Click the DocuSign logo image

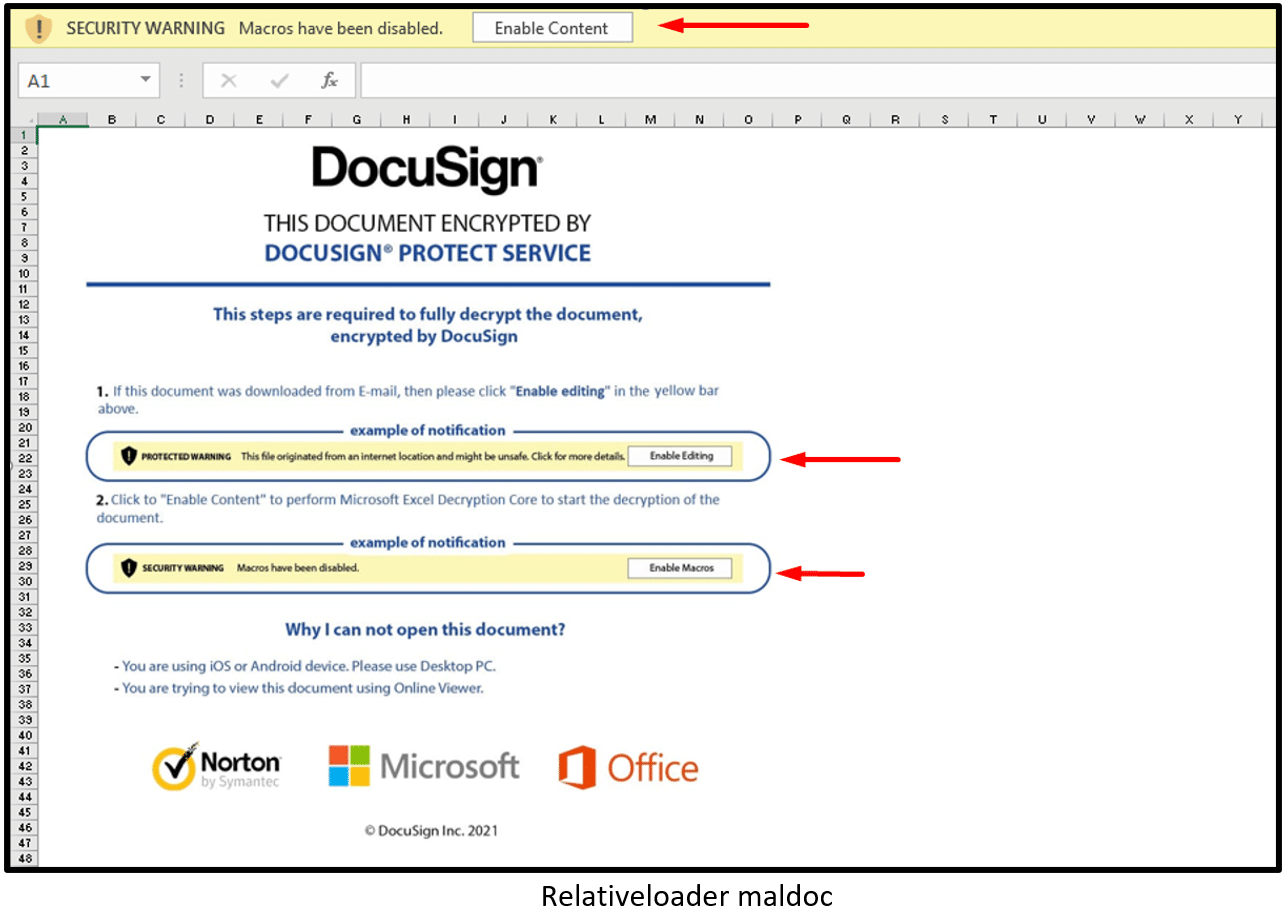[x=428, y=169]
